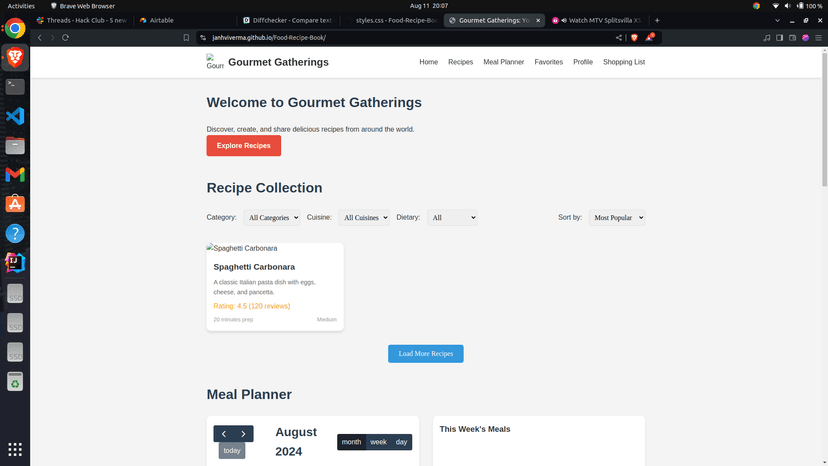Click the Load More Recipes button
The width and height of the screenshot is (828, 466).
(425, 354)
